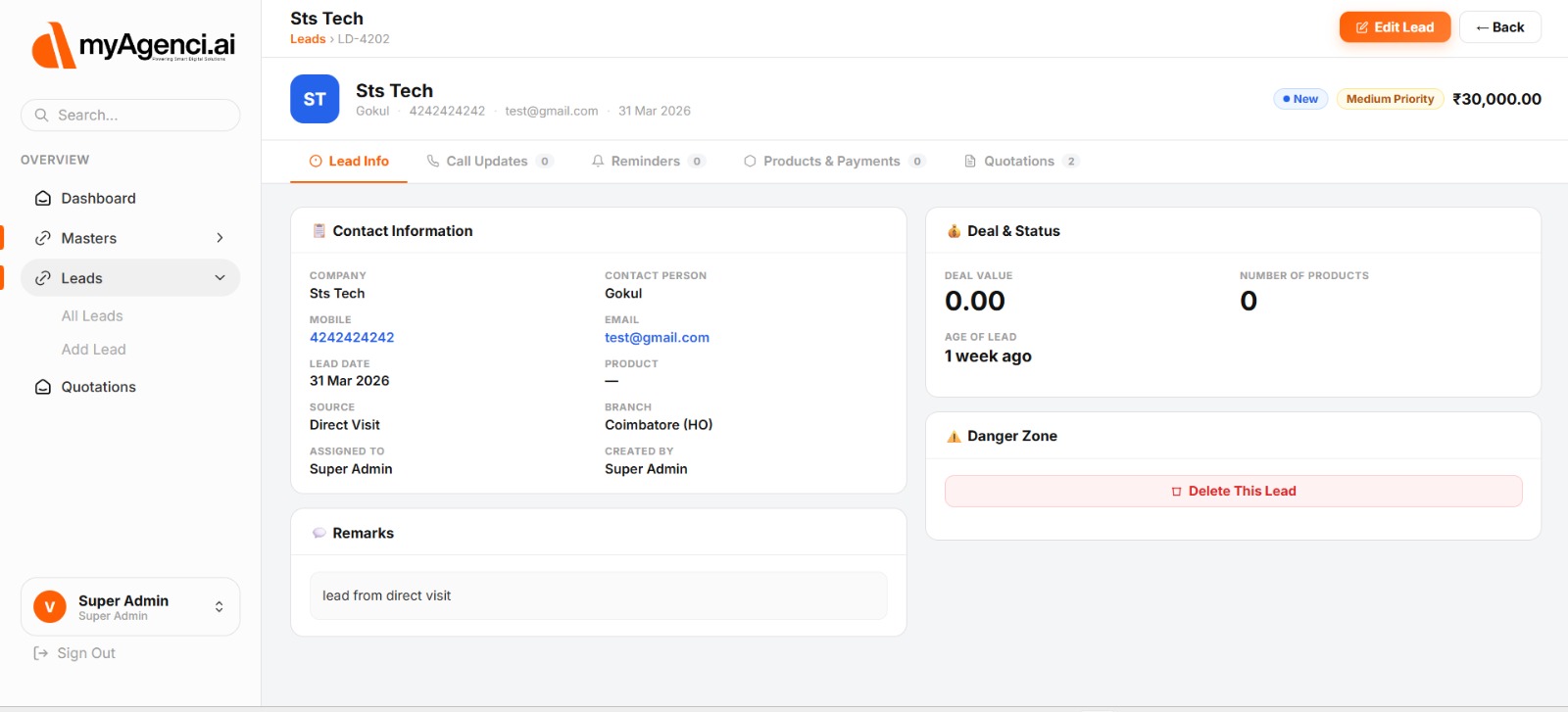Click the search magnifier icon
This screenshot has height=712, width=1568.
click(x=41, y=116)
